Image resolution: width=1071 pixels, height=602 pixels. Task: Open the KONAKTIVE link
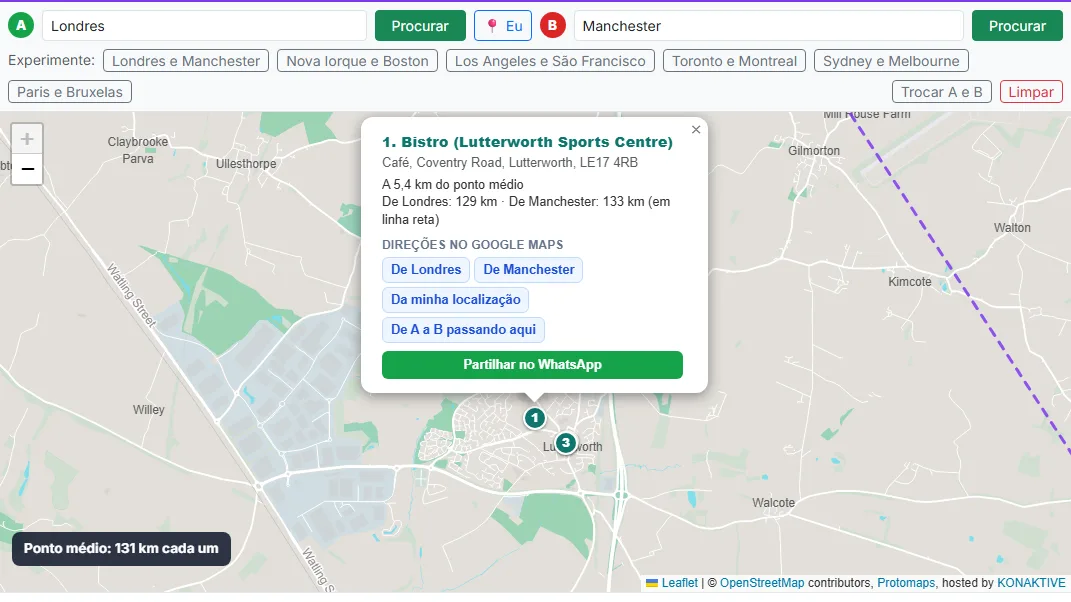1031,583
